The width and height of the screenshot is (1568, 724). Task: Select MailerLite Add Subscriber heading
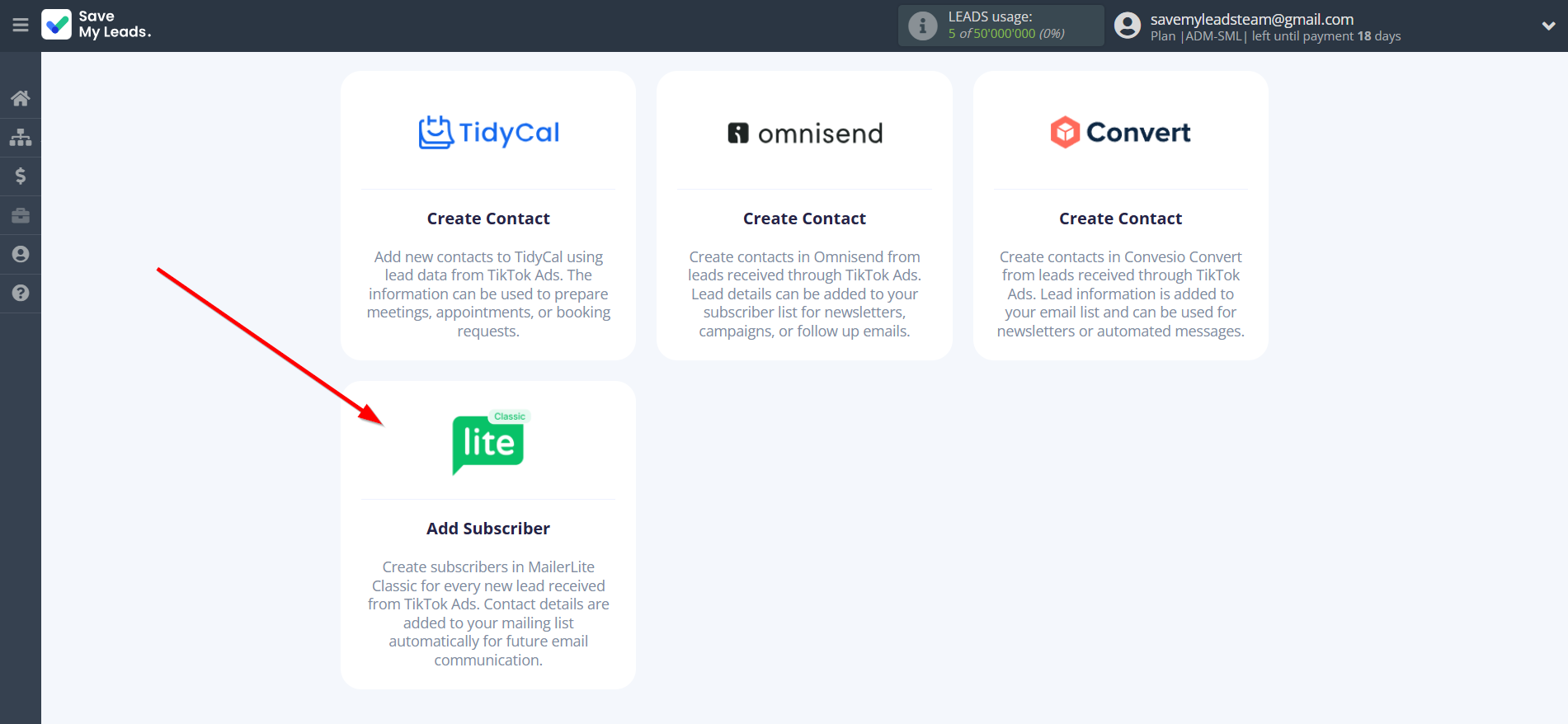(488, 529)
